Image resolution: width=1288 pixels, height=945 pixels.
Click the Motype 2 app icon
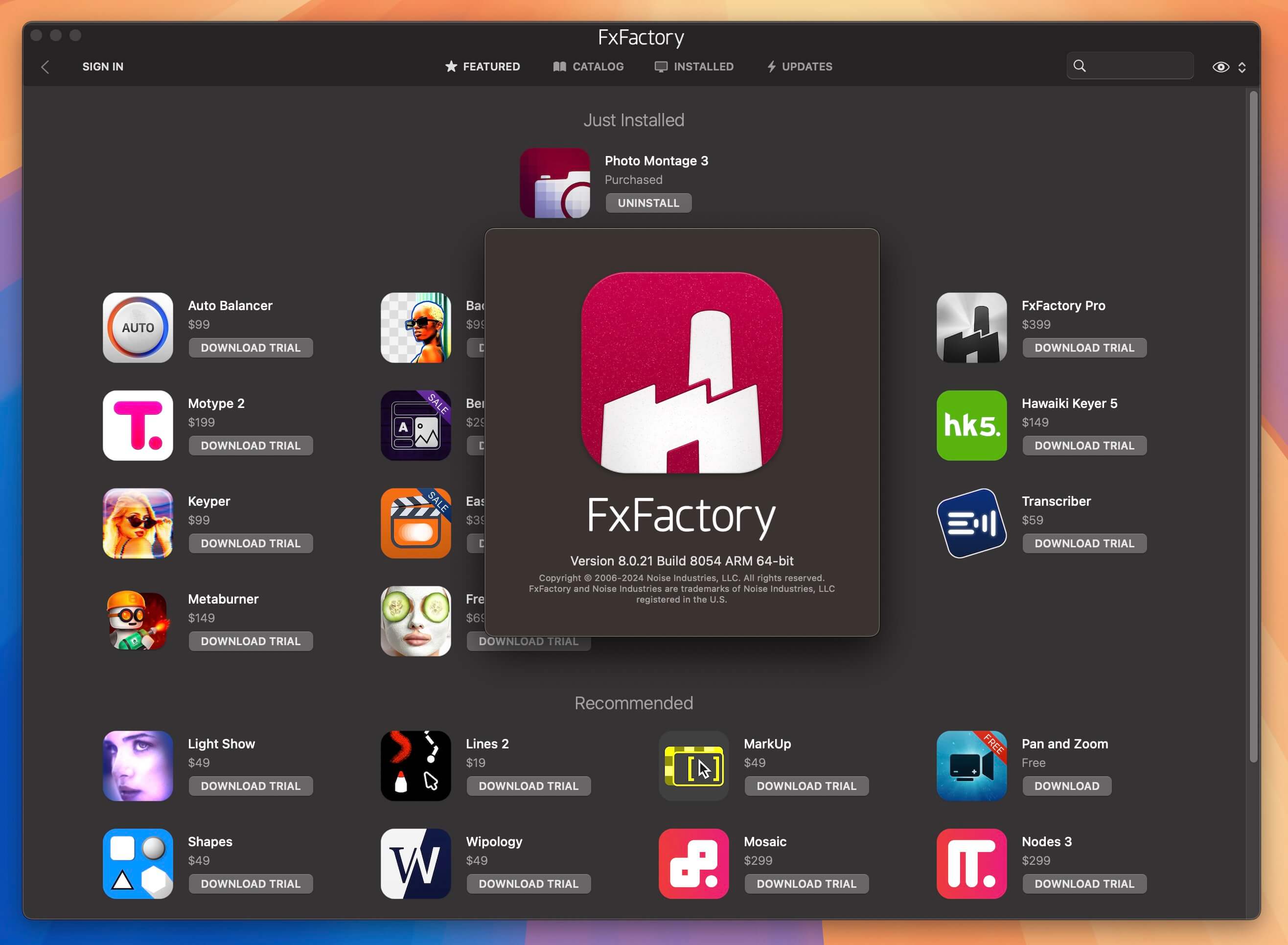coord(139,425)
